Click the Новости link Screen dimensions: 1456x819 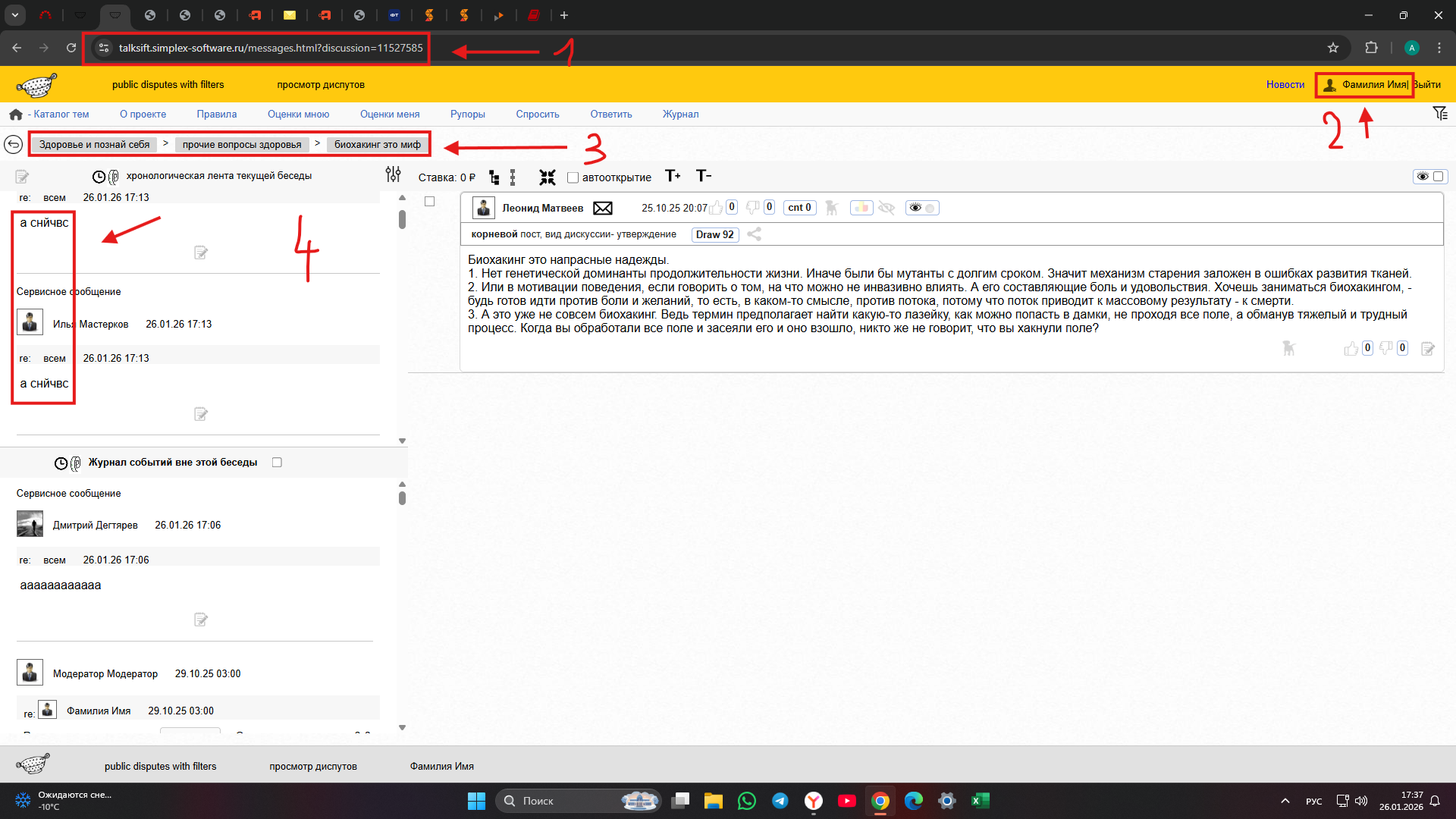(x=1285, y=85)
